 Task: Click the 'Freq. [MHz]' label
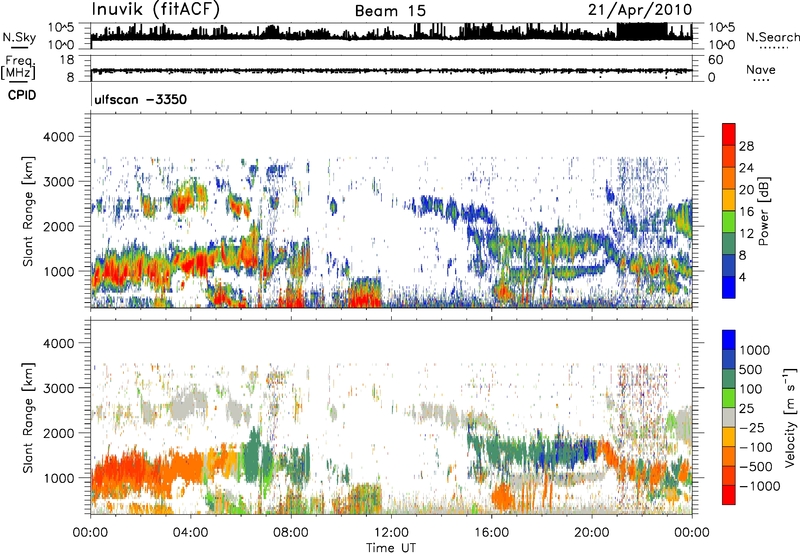click(19, 68)
